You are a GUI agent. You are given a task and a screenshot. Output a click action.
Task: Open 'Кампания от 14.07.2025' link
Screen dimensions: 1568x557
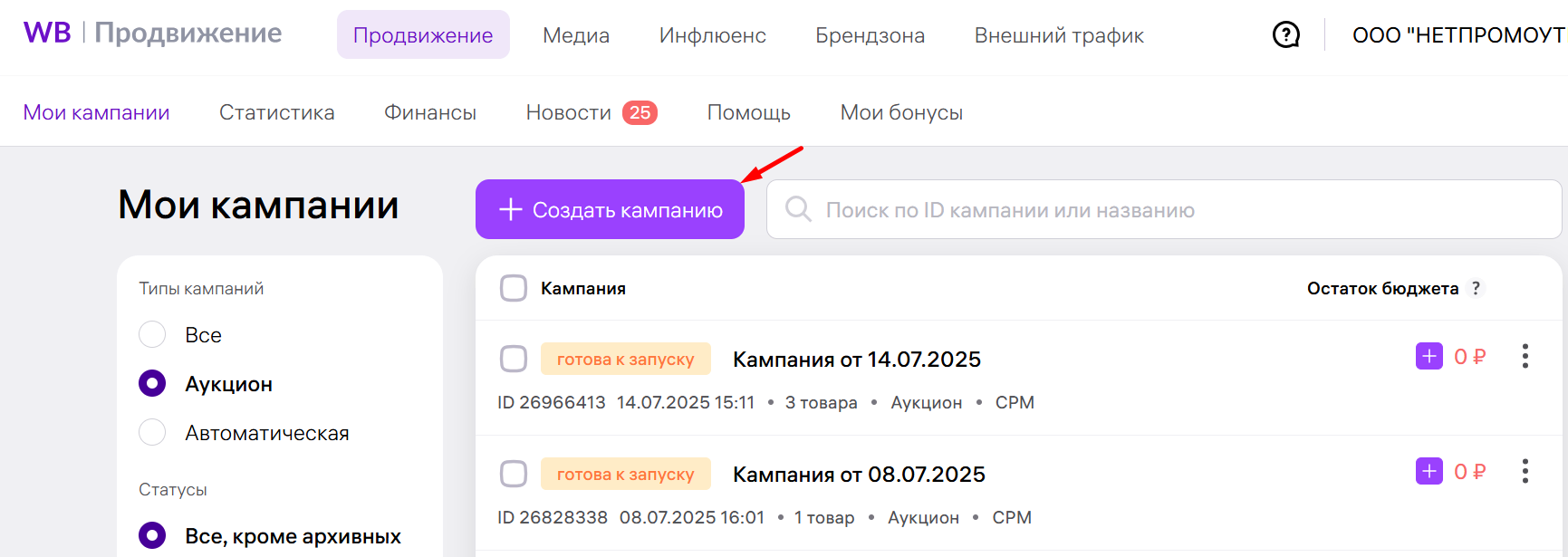pyautogui.click(x=857, y=360)
